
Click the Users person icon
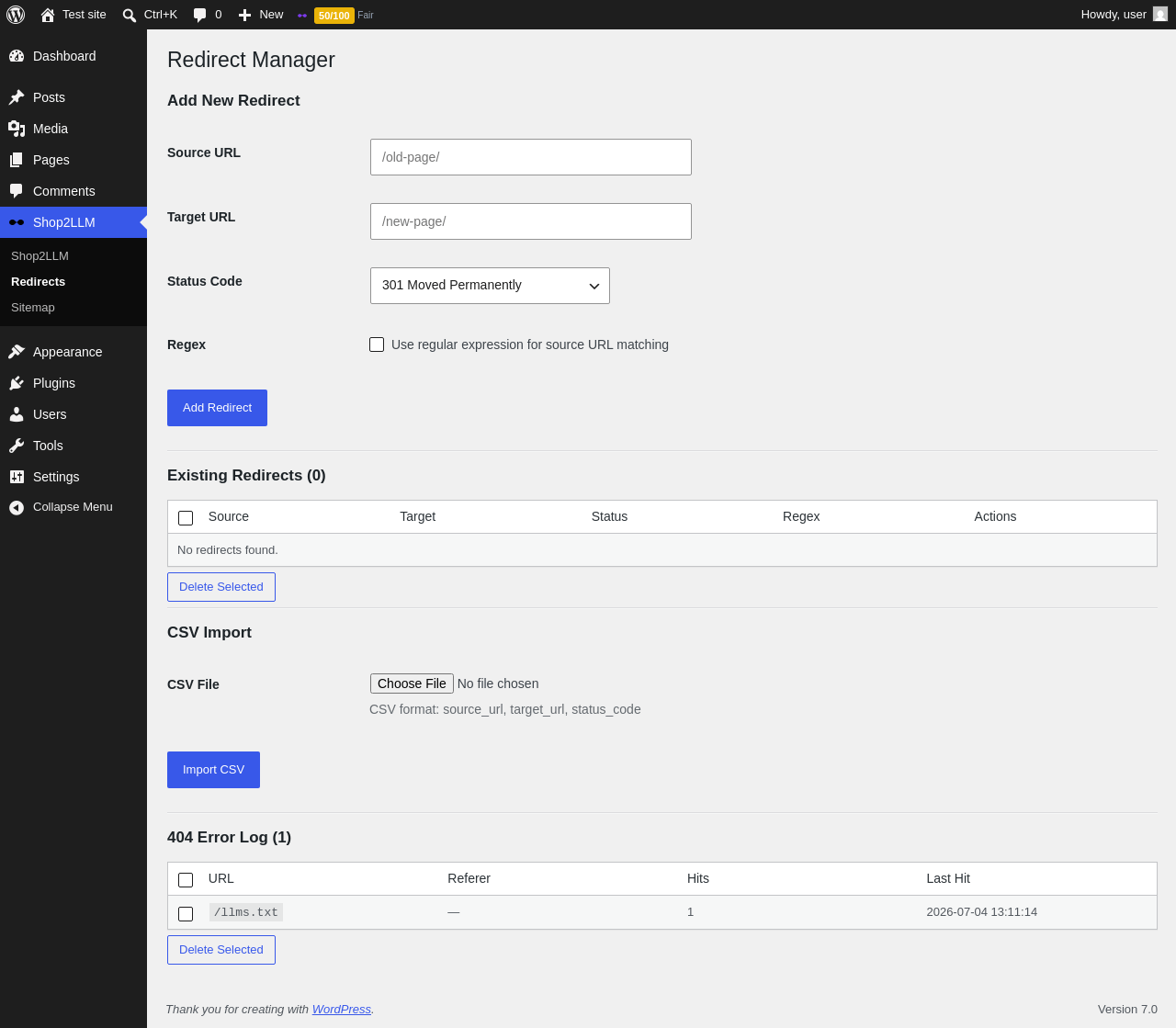pyautogui.click(x=17, y=414)
